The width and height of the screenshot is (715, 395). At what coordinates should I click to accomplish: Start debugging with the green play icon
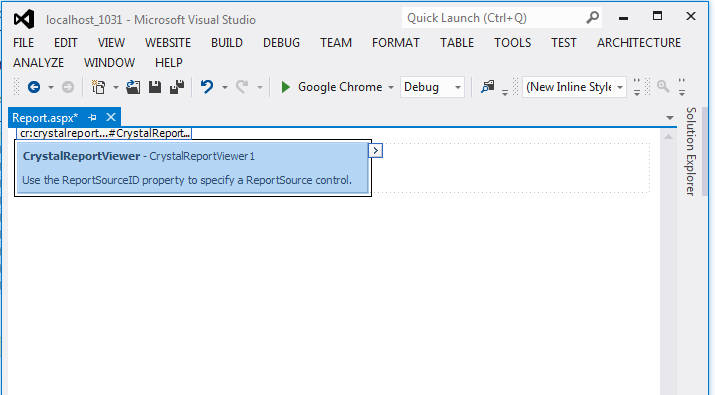click(286, 87)
